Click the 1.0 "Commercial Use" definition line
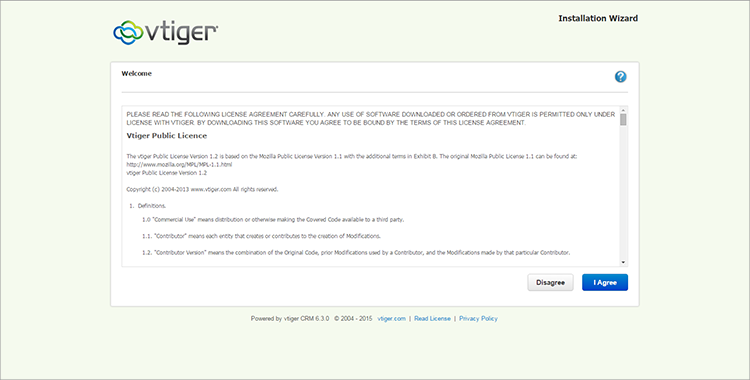 coord(273,220)
